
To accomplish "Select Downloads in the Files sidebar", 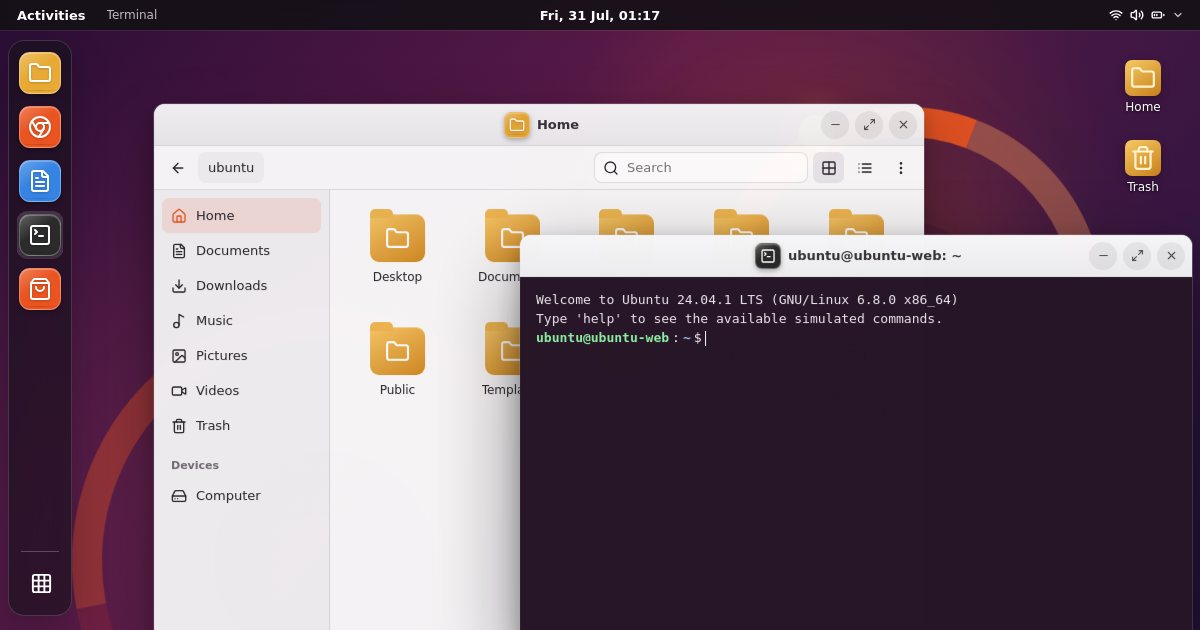I will [241, 285].
